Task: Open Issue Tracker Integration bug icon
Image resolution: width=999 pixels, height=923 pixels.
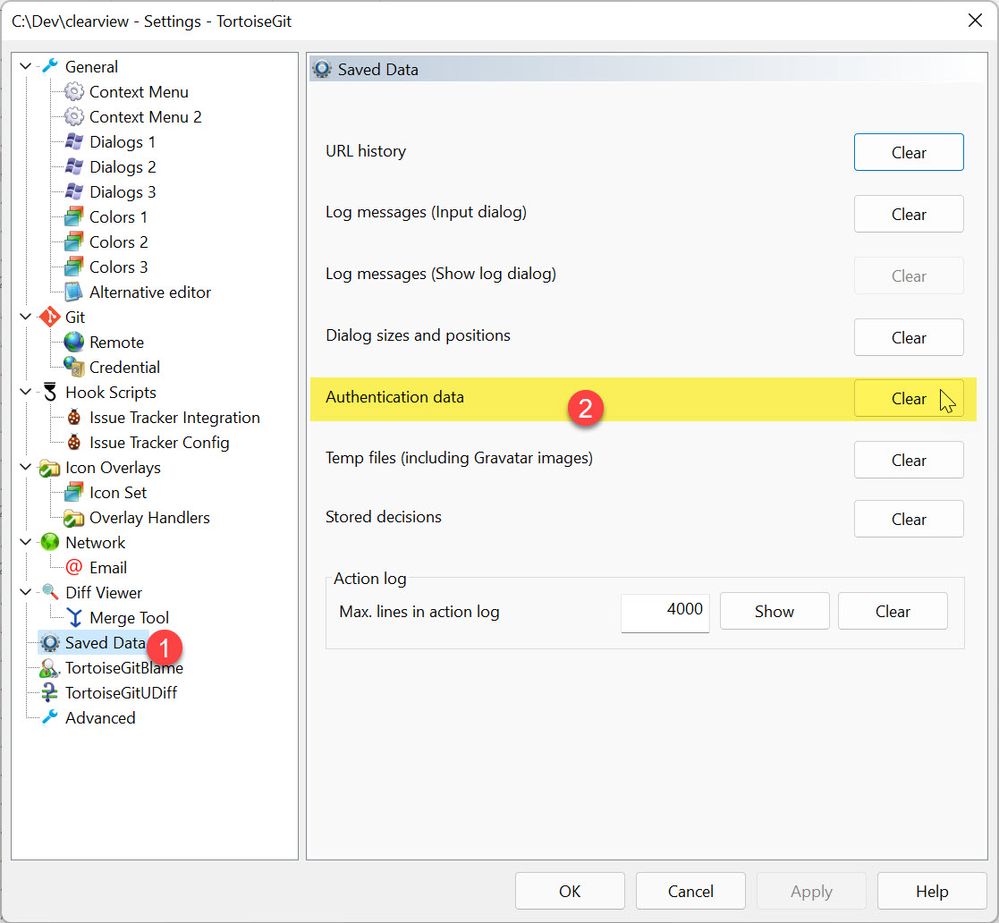Action: (x=74, y=417)
